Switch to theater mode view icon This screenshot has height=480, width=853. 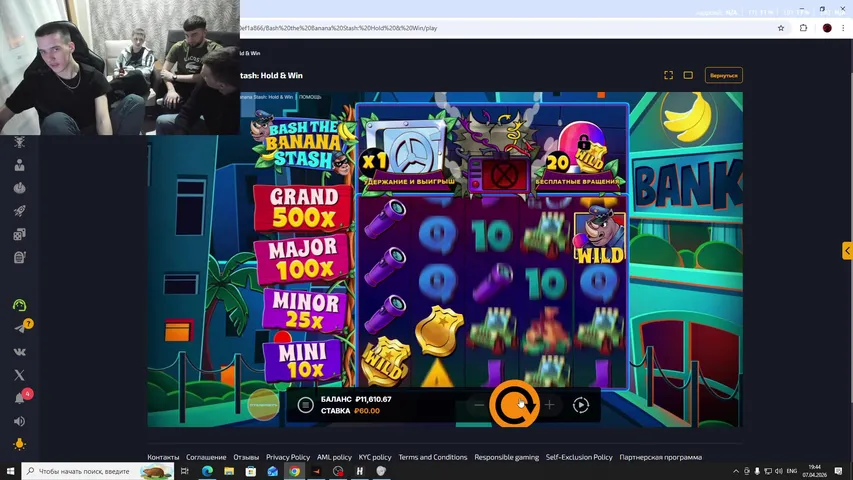pyautogui.click(x=688, y=75)
